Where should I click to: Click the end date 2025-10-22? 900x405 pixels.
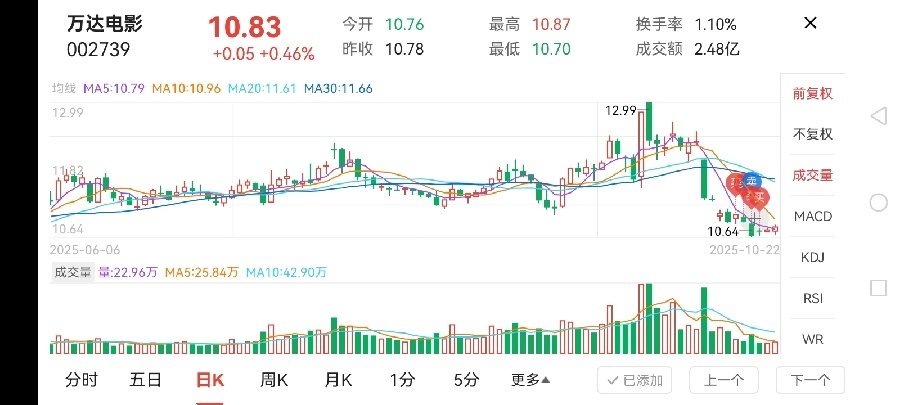[x=744, y=250]
